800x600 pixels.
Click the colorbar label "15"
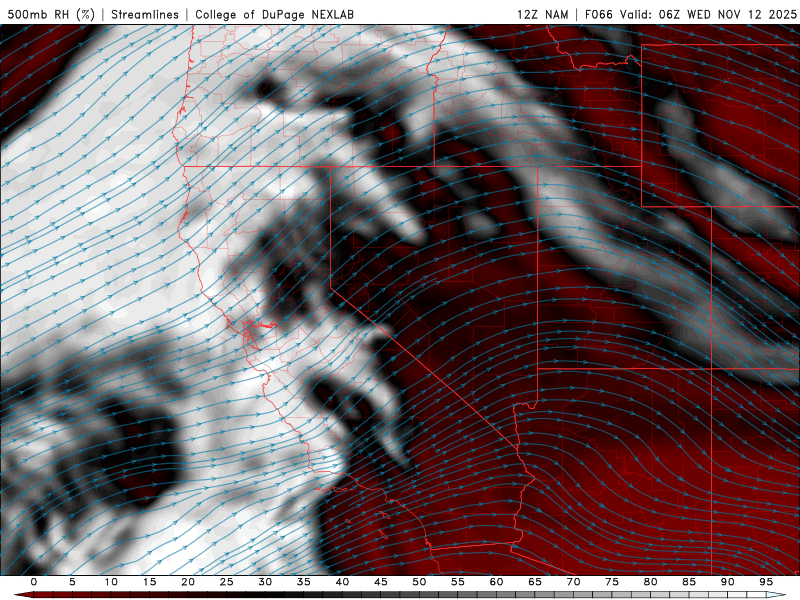[x=149, y=582]
